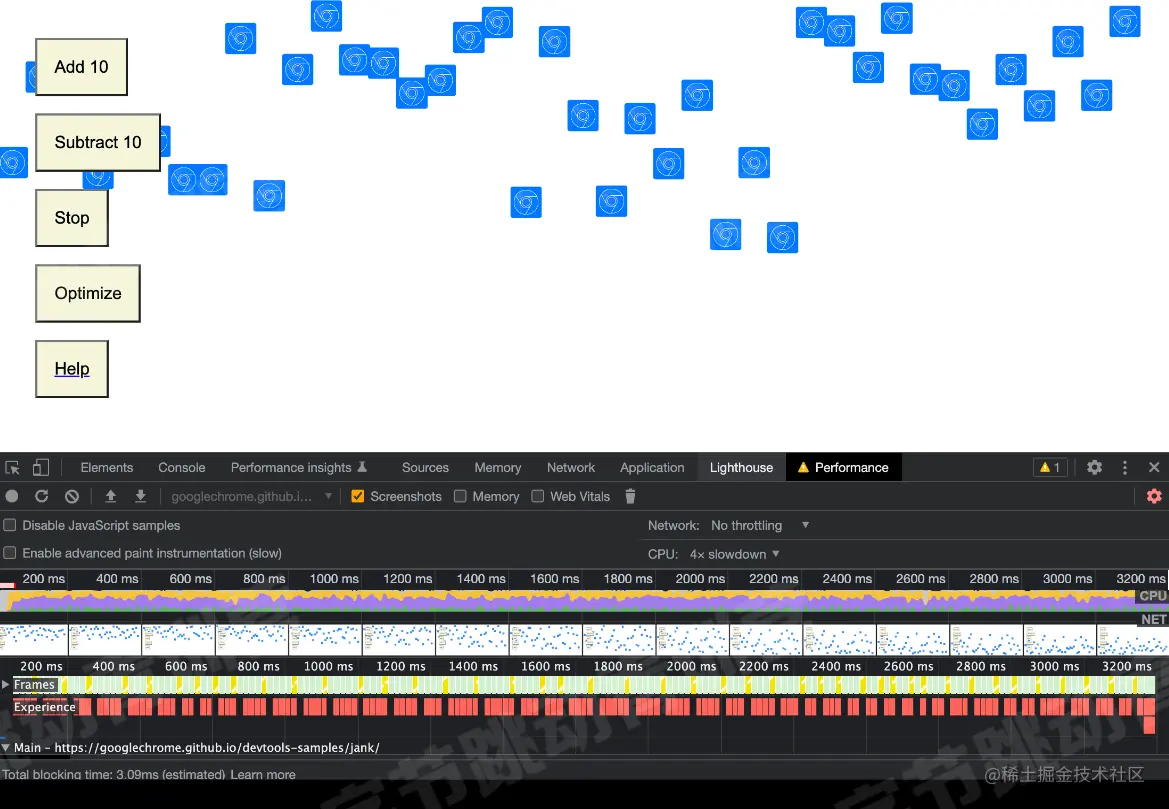
Task: Click the Experience track label
Action: coord(45,707)
